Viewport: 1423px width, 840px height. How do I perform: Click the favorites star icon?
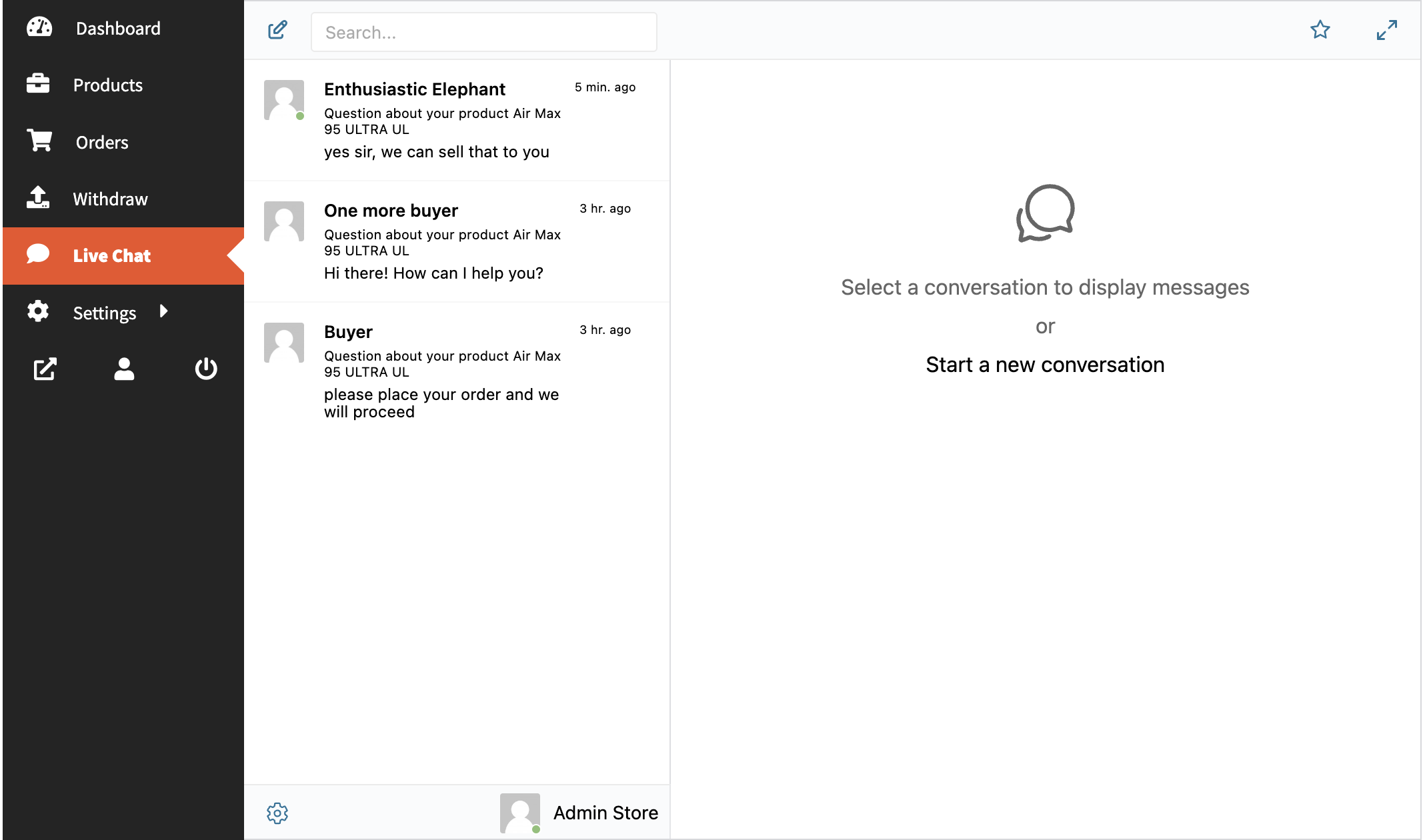(x=1320, y=30)
